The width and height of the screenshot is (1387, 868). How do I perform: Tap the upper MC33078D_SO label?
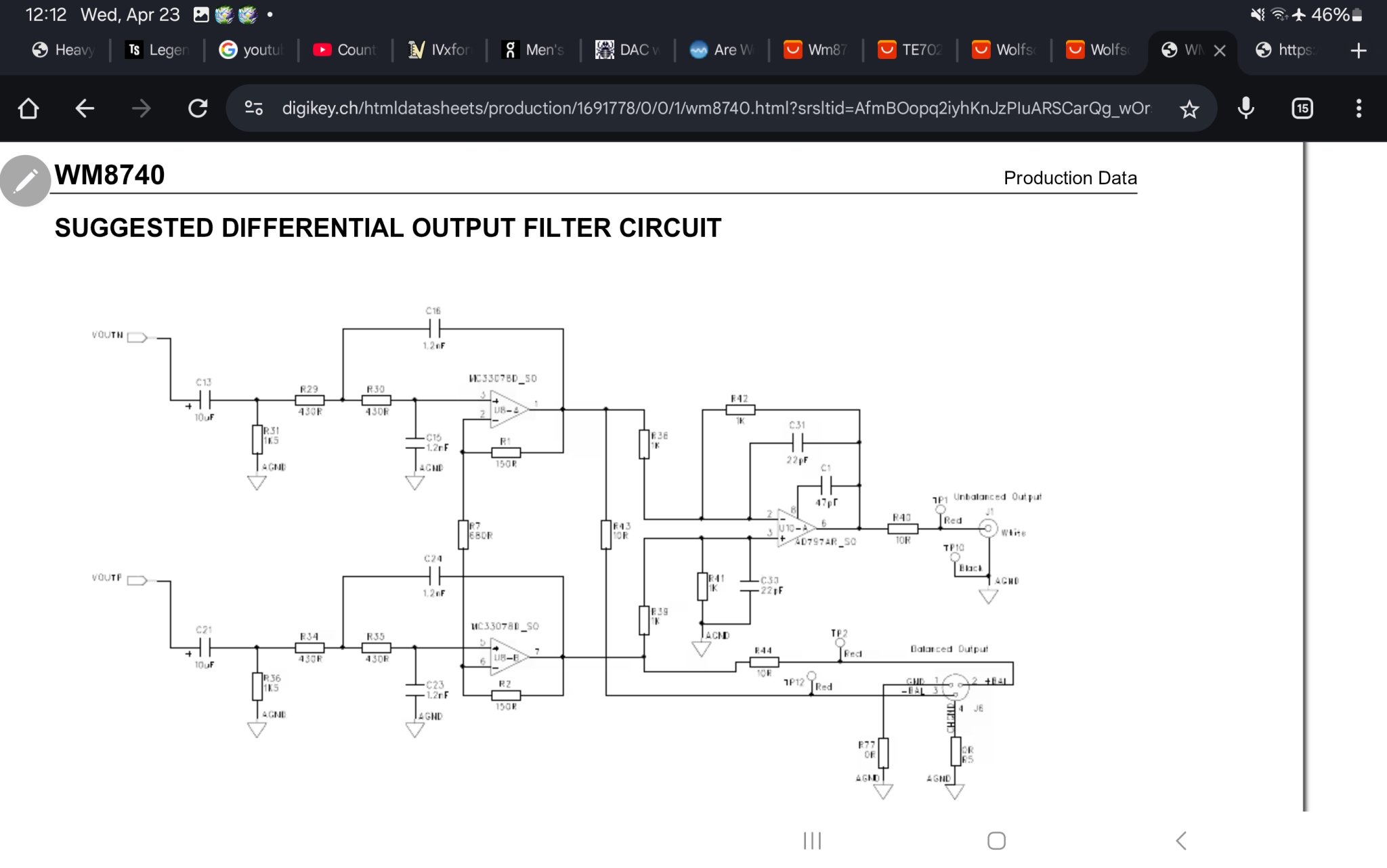tap(503, 378)
